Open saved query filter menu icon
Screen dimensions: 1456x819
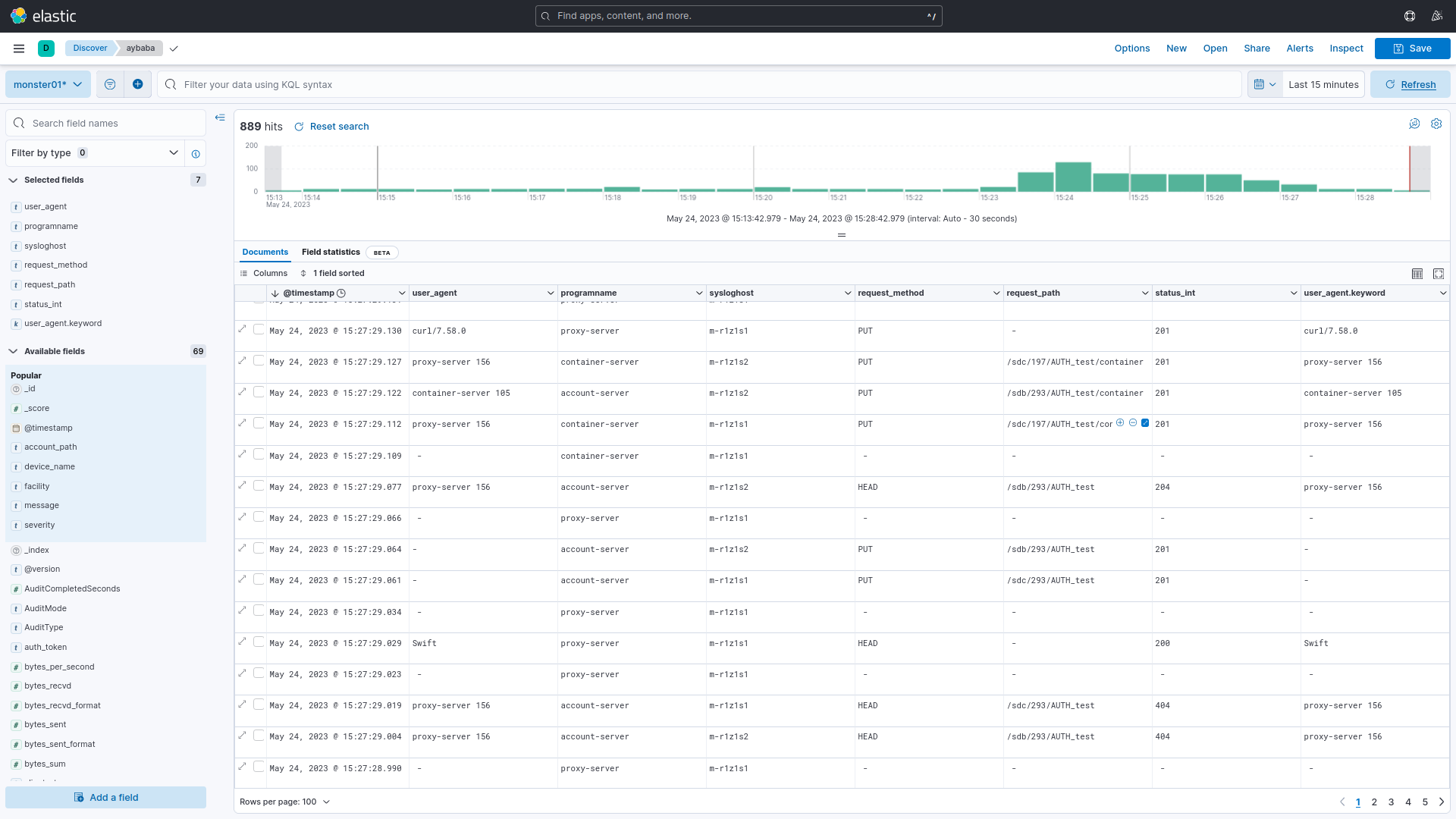(110, 84)
